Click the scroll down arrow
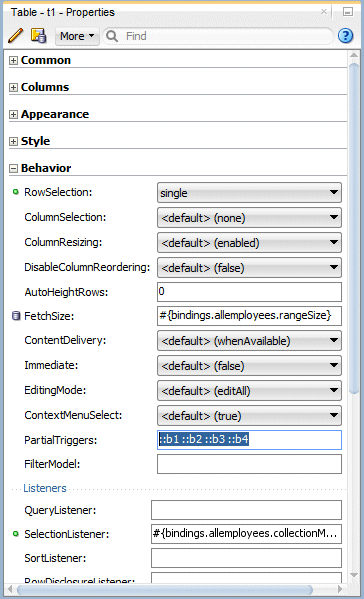Image resolution: width=364 pixels, height=599 pixels. point(354,575)
